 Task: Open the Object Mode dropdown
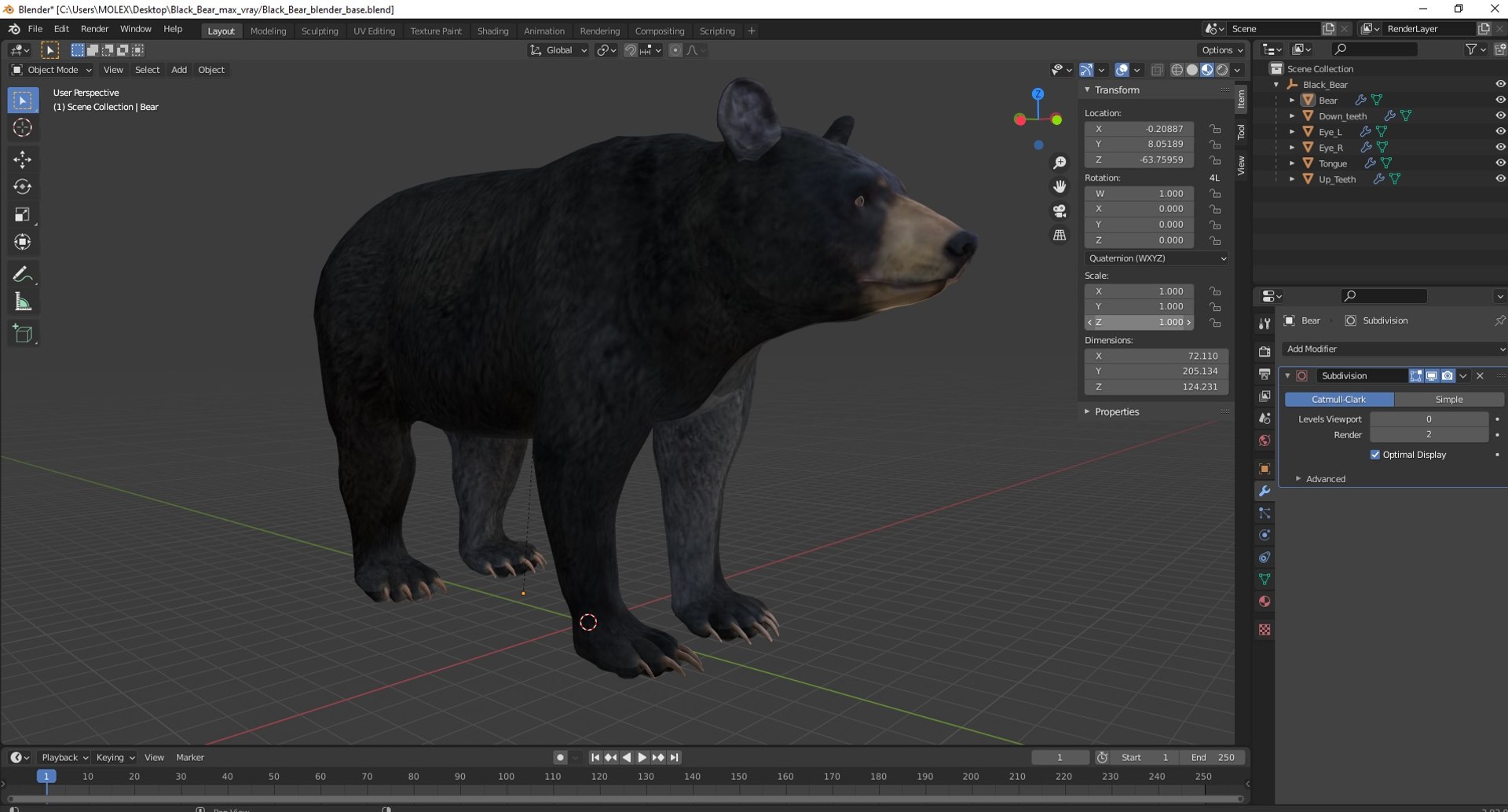[52, 70]
